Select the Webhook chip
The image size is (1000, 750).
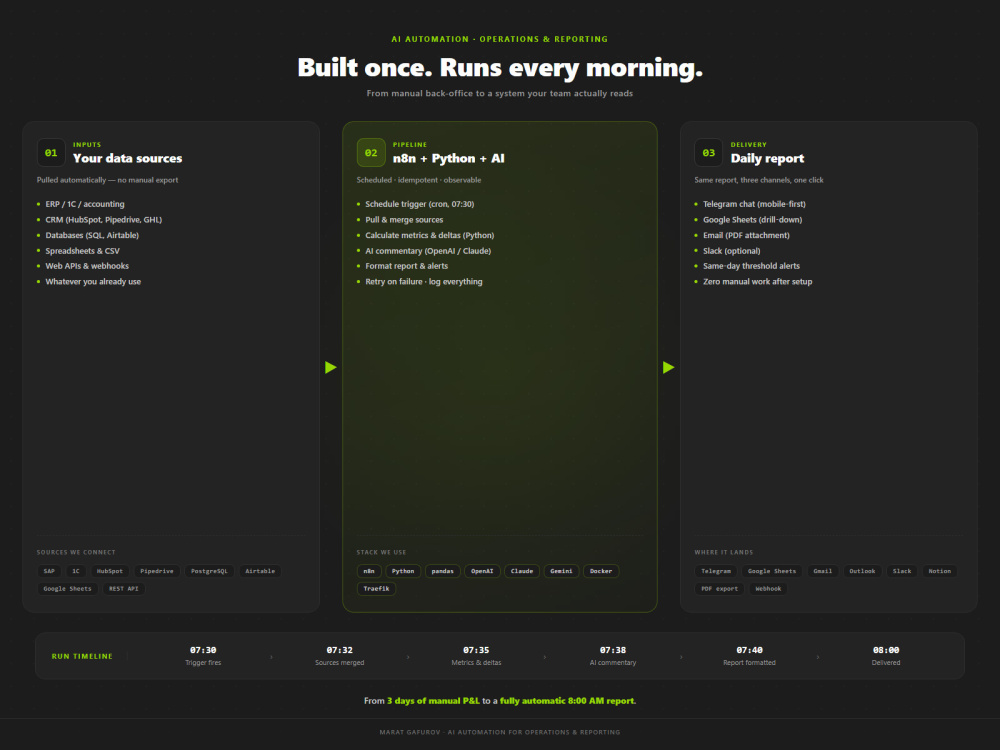(768, 589)
